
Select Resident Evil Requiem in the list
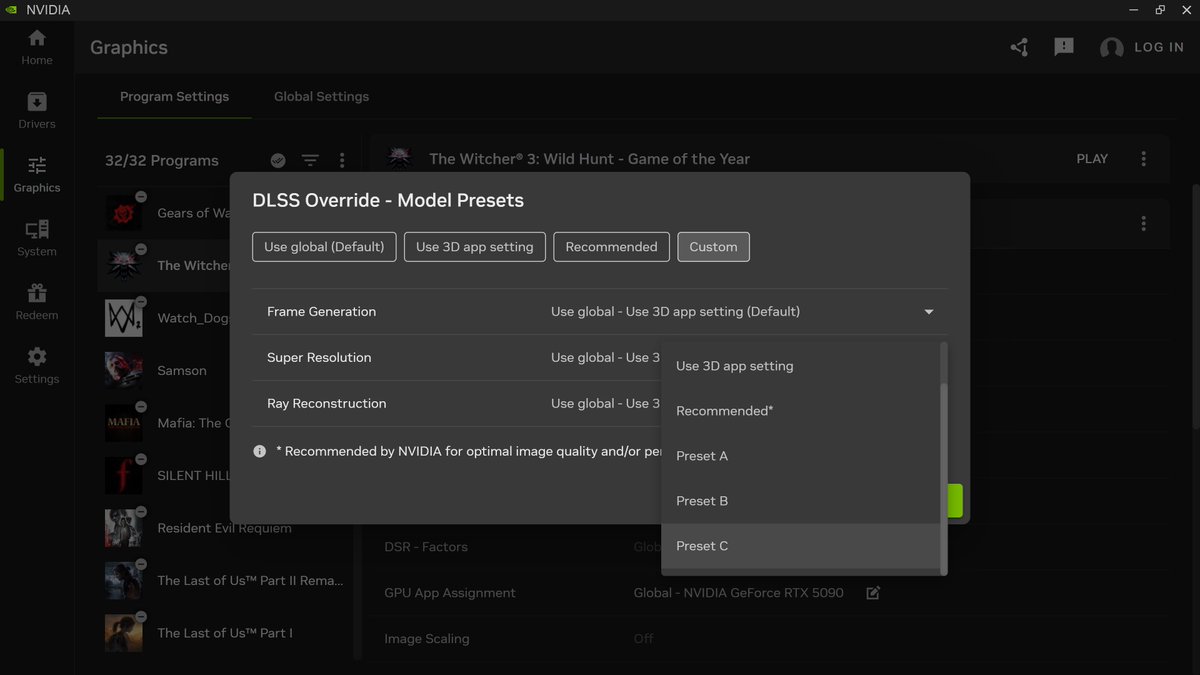(x=225, y=528)
